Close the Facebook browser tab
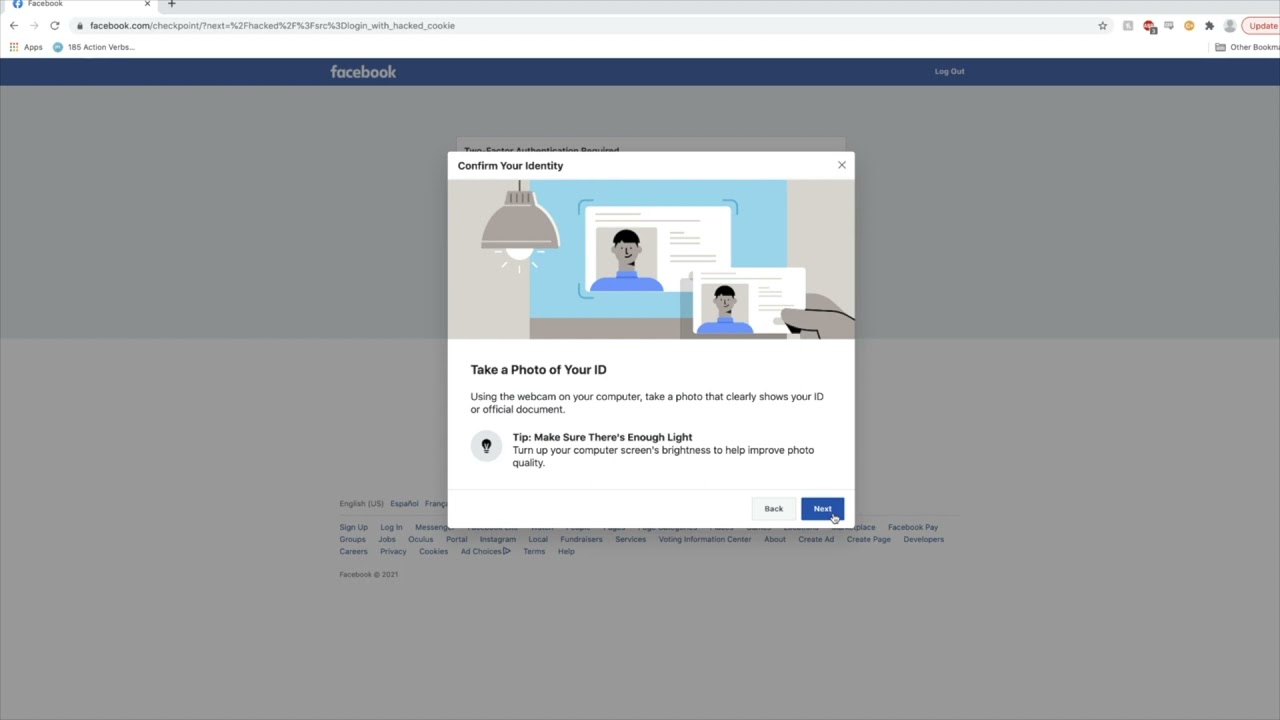The width and height of the screenshot is (1280, 720). (147, 4)
